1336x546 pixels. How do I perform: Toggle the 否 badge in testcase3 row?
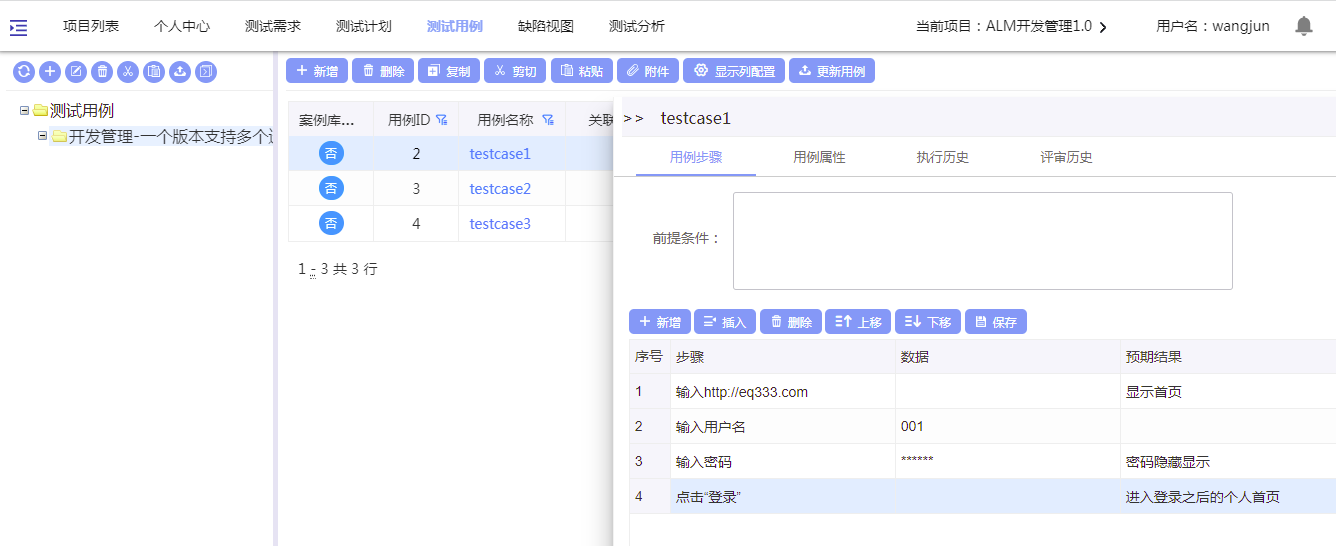[x=331, y=224]
